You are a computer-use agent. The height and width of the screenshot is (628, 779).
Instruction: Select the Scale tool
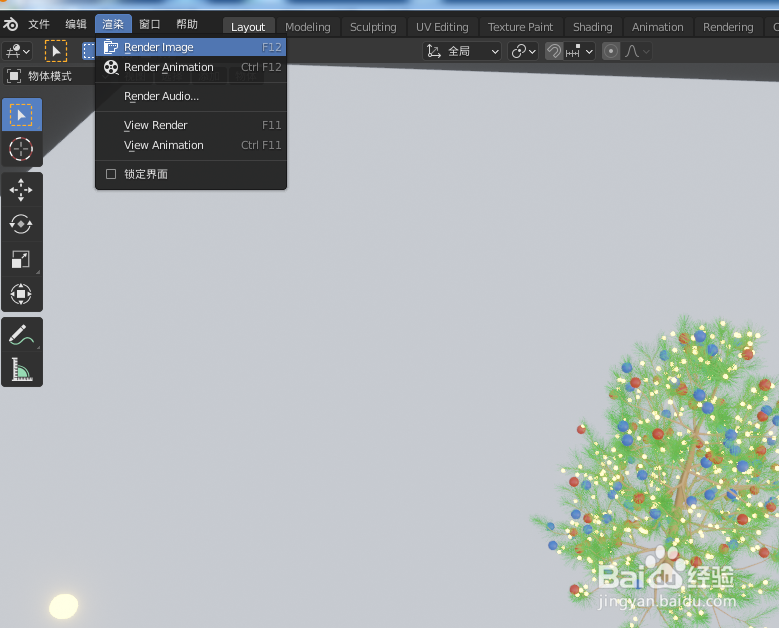21,259
